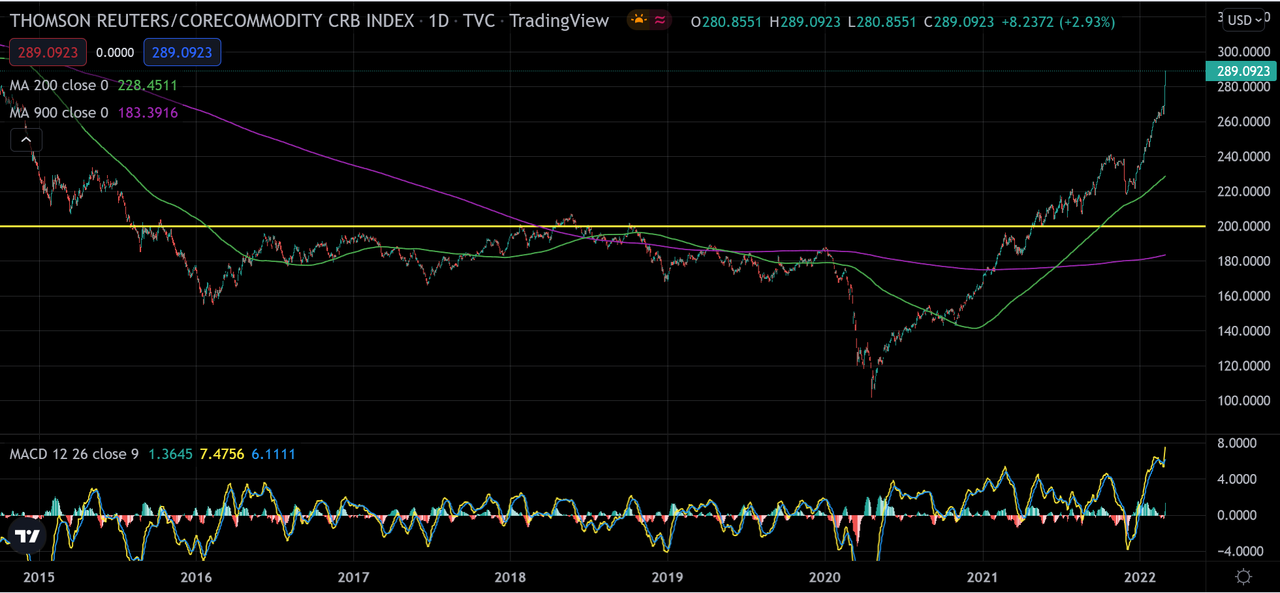This screenshot has width=1280, height=593.
Task: Open the market status sun icon
Action: 640,20
